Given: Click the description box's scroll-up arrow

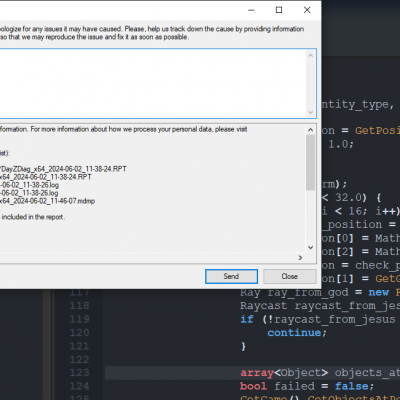Looking at the screenshot, I should [311, 55].
